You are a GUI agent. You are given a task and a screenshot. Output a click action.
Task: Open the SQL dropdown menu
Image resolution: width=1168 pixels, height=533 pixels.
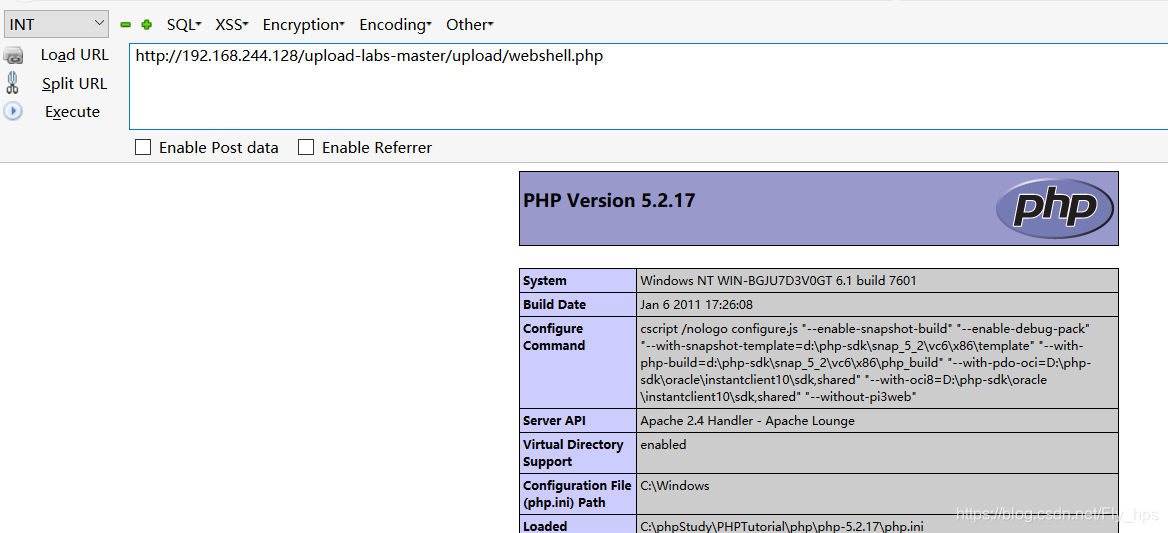184,25
